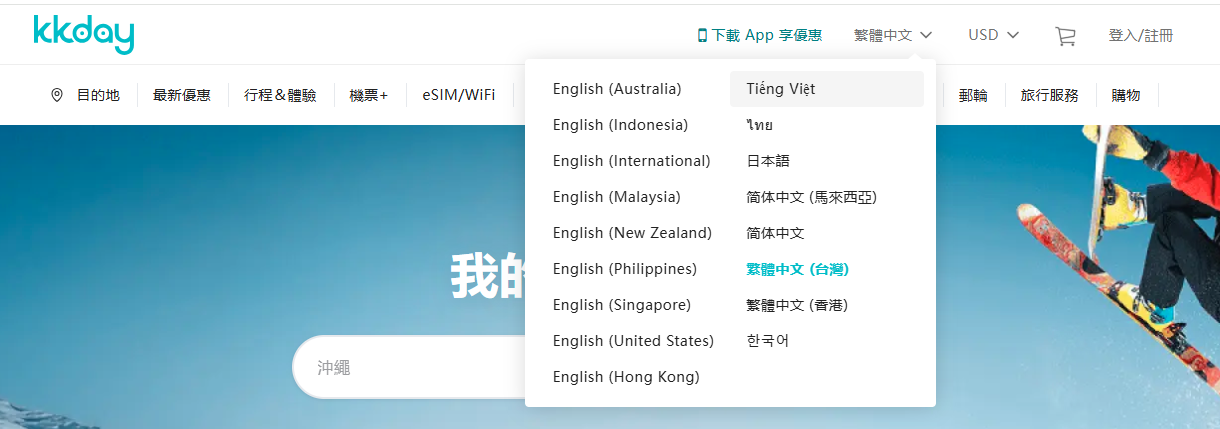1220x429 pixels.
Task: Go to 行程＆體驗 navigation tab
Action: (x=279, y=95)
